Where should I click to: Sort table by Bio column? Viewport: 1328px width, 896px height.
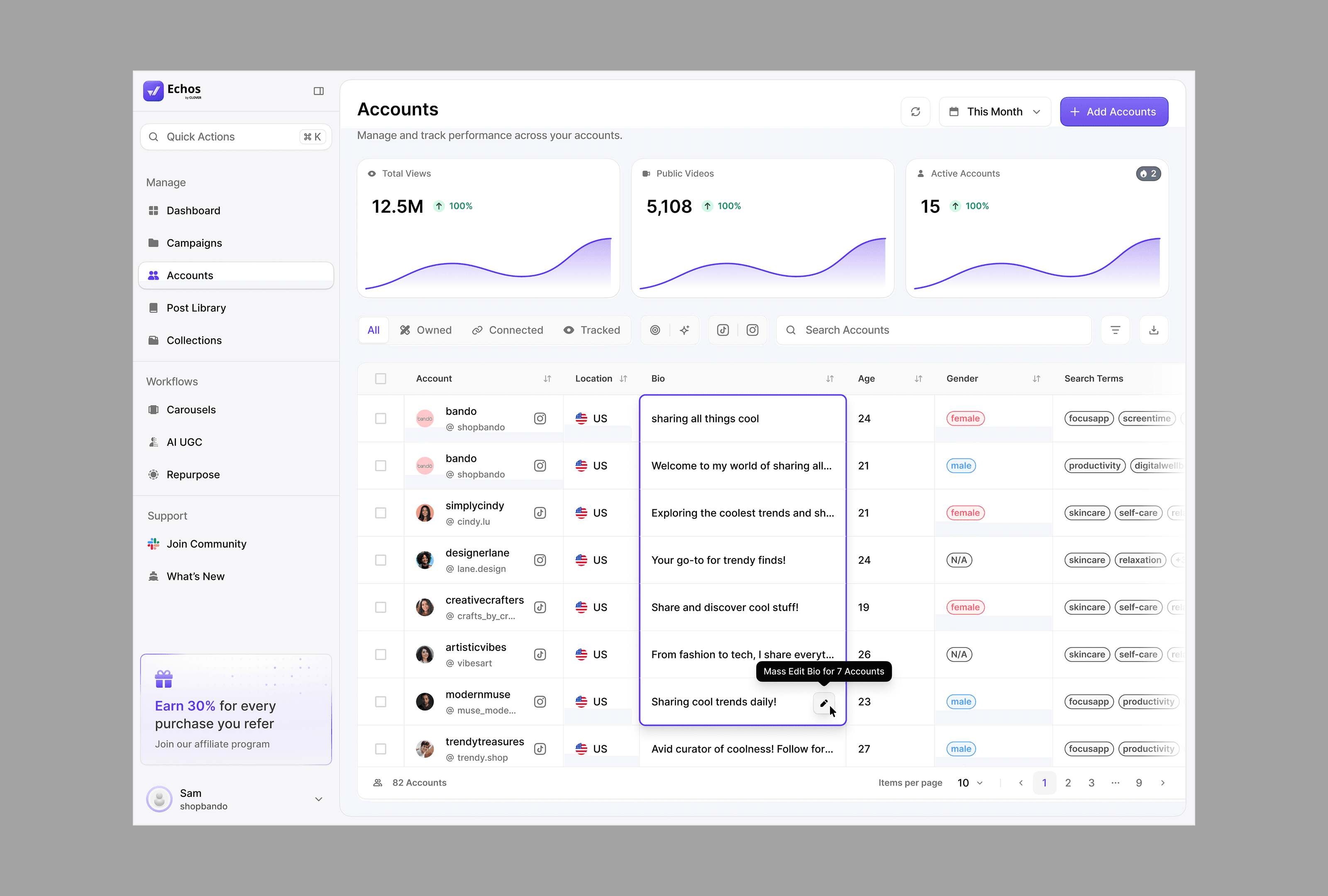click(830, 379)
